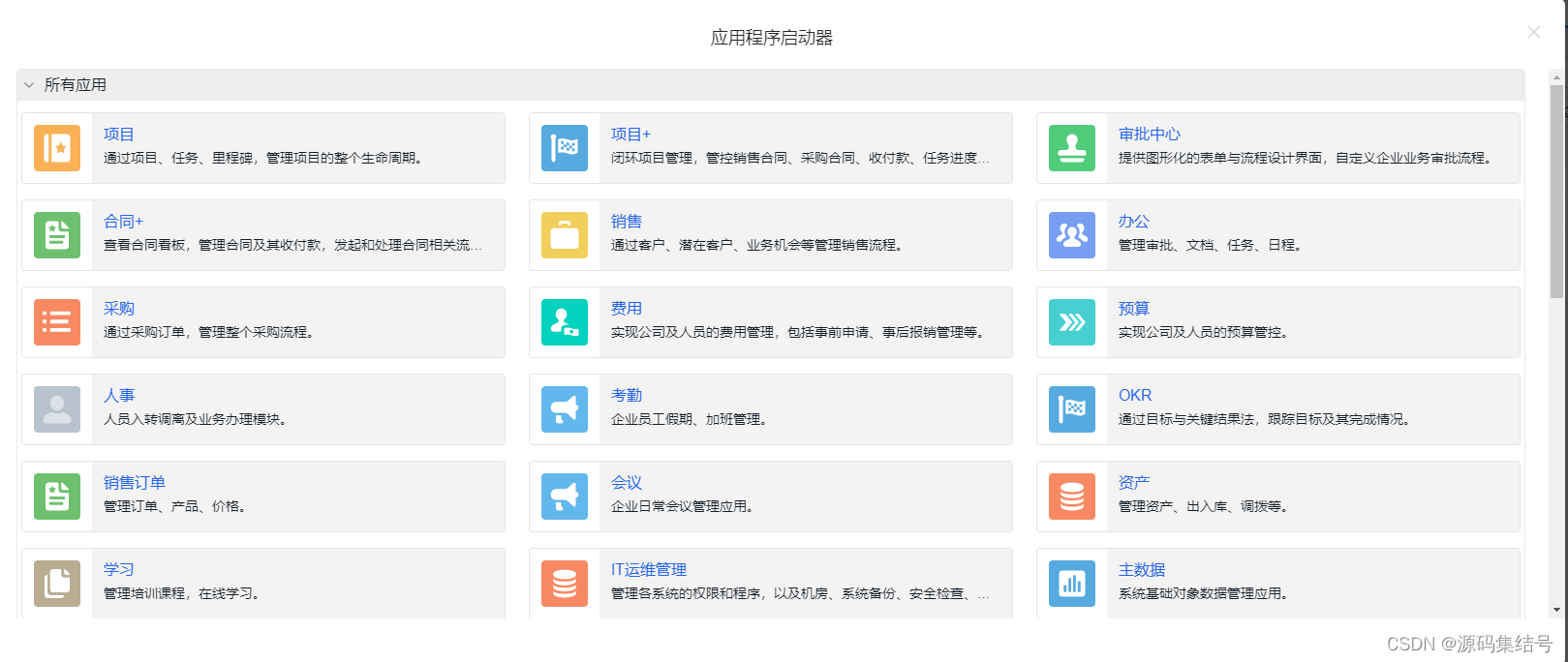Open the 合同+ app link

coord(123,222)
